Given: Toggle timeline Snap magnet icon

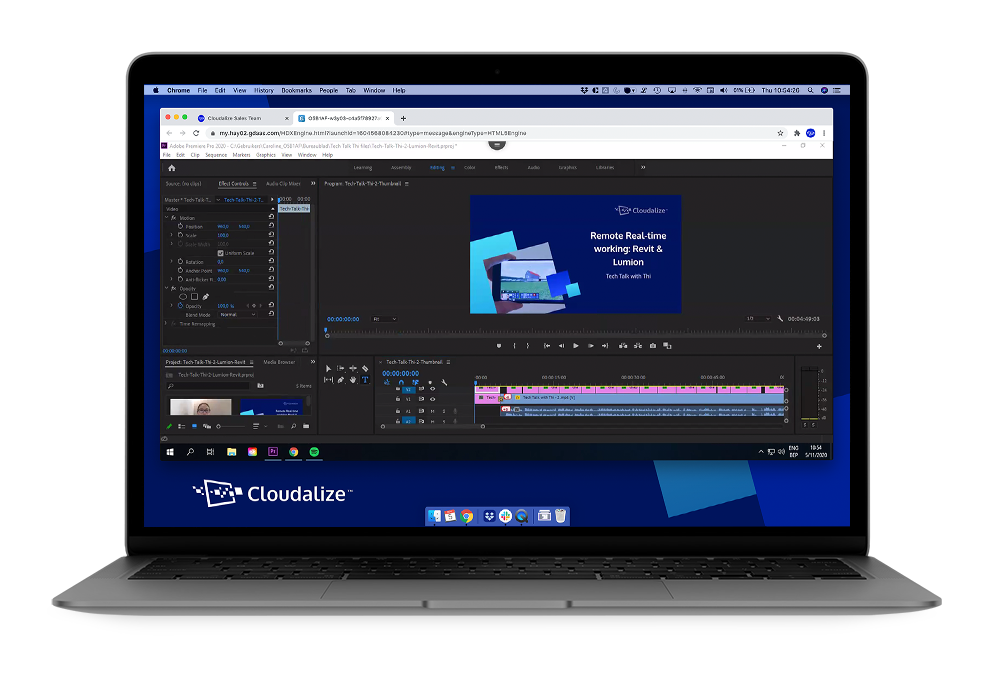Looking at the screenshot, I should pos(401,383).
